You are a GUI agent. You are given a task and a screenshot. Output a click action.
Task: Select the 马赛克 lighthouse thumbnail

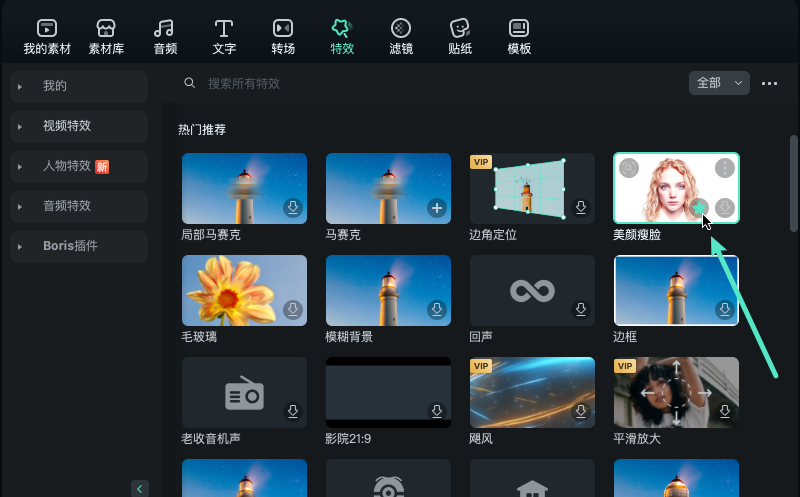(388, 188)
